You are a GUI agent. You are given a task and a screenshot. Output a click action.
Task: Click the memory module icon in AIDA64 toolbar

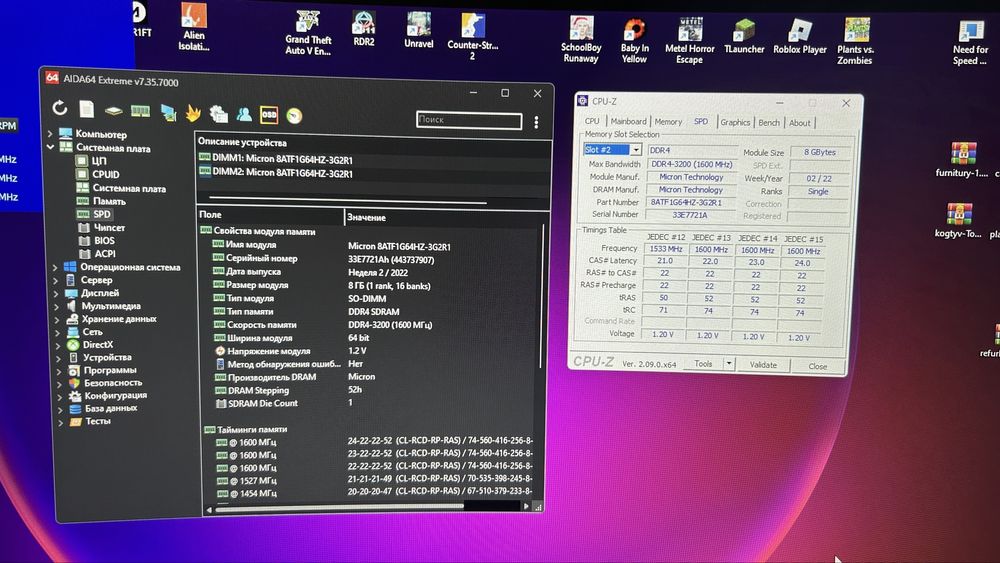pos(140,112)
